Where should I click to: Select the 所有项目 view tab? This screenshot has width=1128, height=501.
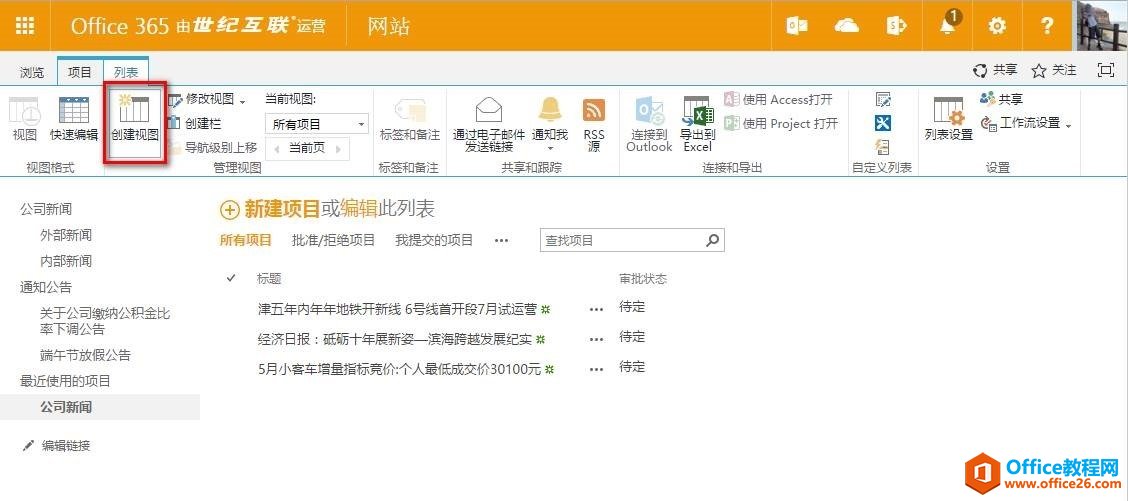click(x=245, y=240)
